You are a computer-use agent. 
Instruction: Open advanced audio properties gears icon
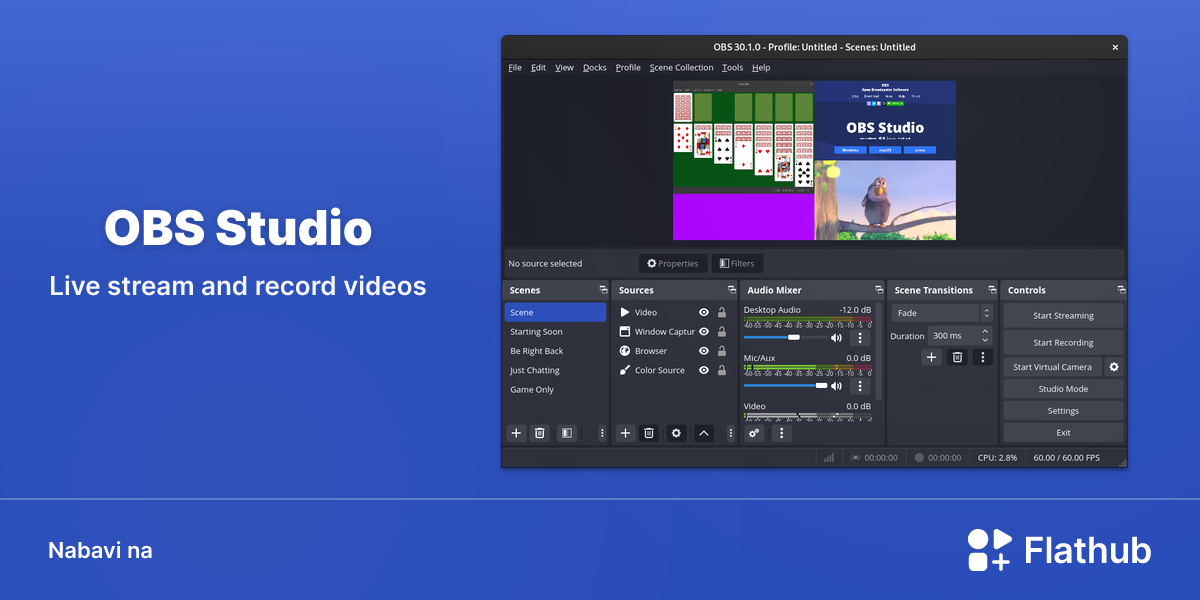point(754,433)
